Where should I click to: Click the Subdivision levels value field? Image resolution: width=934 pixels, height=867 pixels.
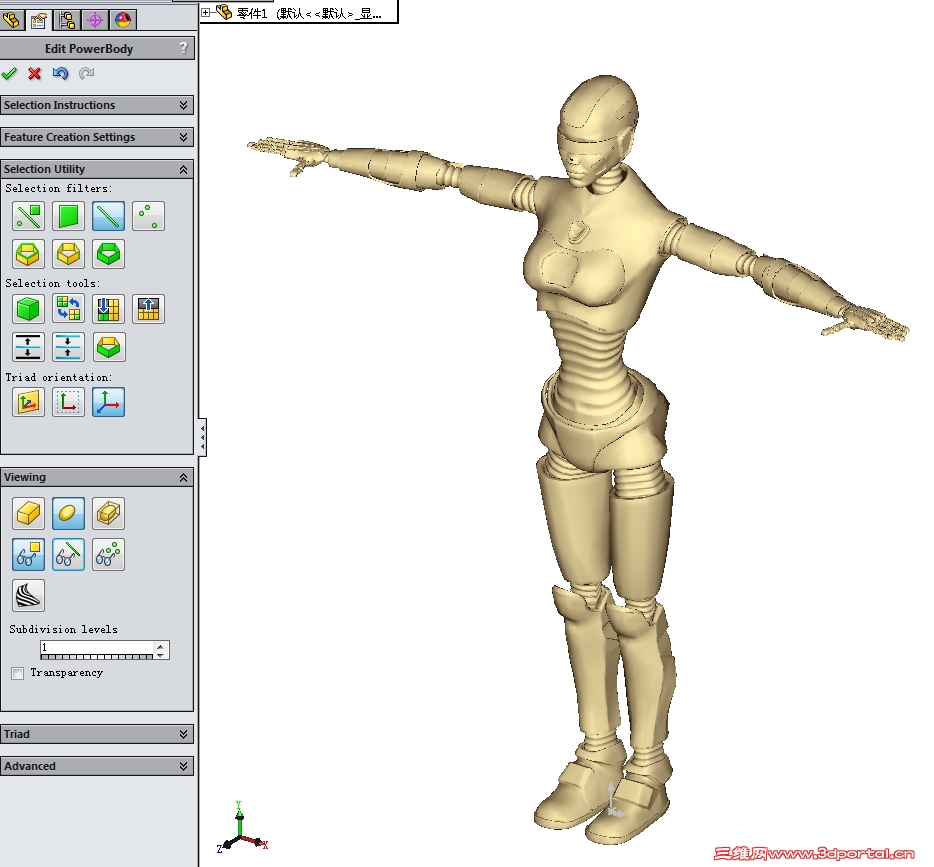97,647
